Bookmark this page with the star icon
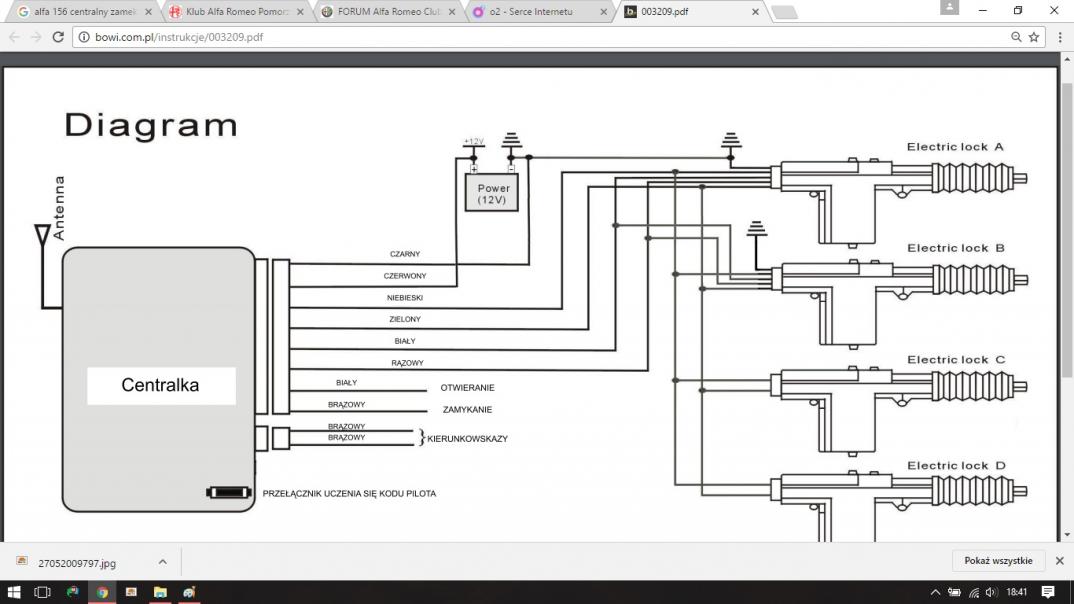 [x=1034, y=37]
